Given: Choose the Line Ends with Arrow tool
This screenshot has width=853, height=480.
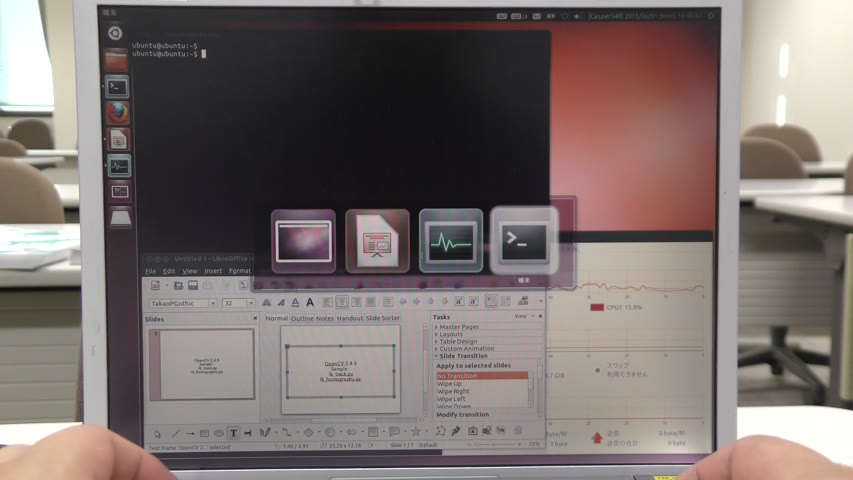Looking at the screenshot, I should click(x=189, y=434).
